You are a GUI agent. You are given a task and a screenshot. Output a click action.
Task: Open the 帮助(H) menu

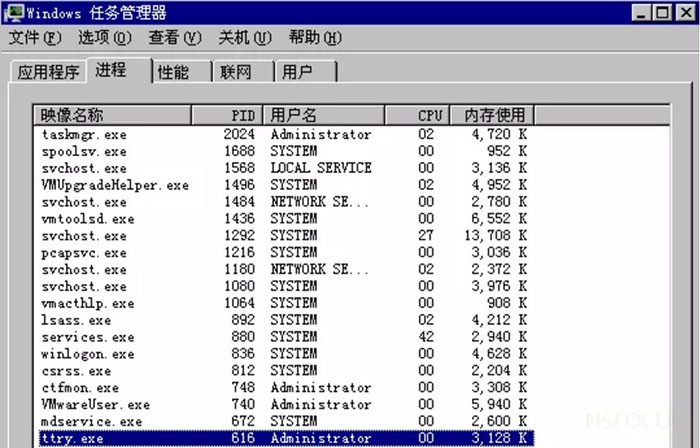coord(315,37)
